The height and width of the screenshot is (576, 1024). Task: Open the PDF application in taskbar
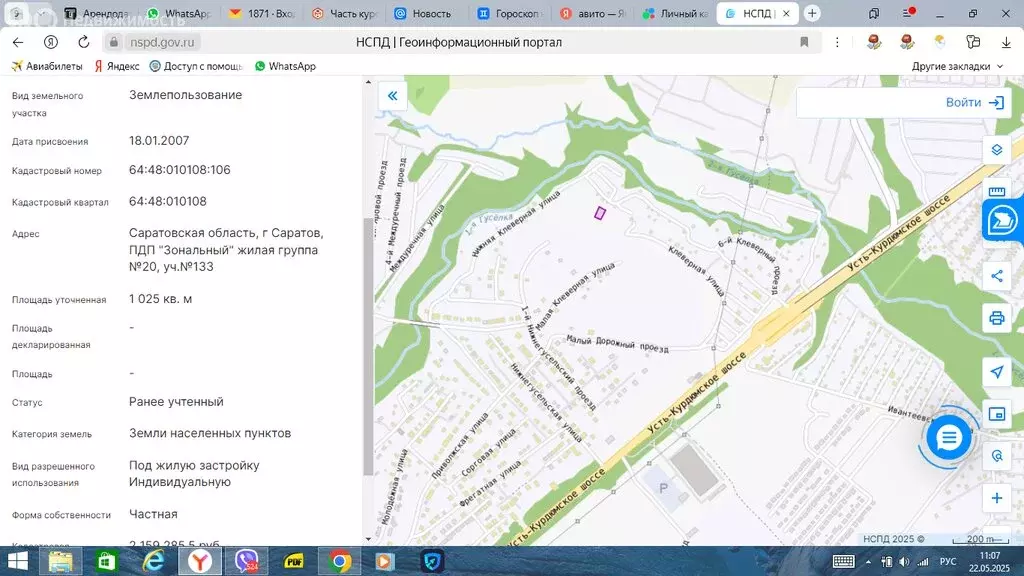[293, 561]
